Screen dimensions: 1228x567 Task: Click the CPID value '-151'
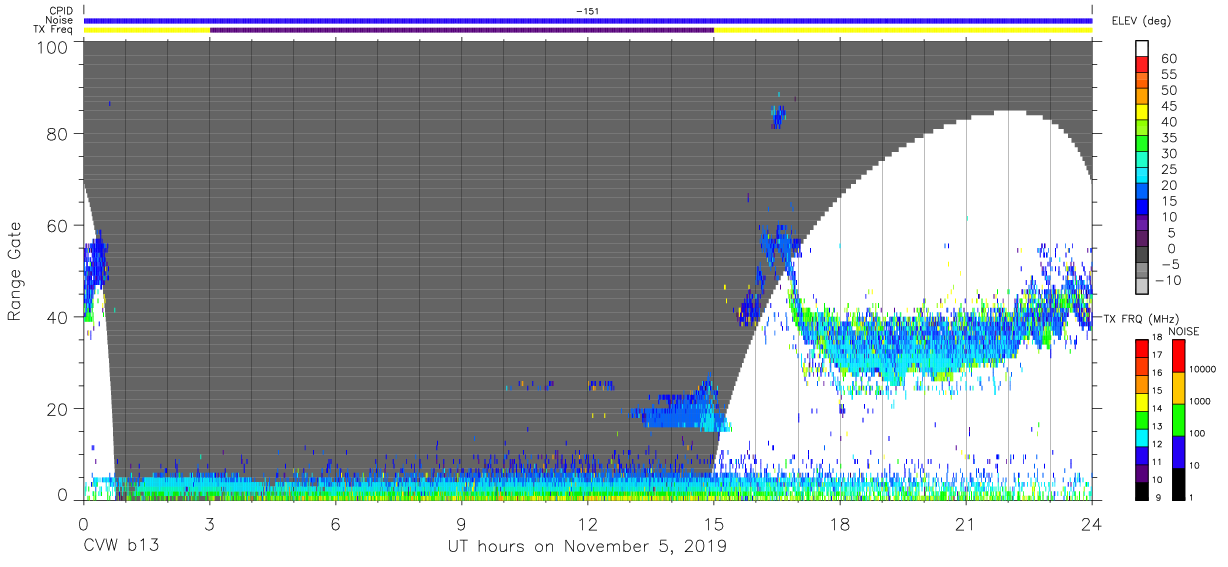[588, 11]
